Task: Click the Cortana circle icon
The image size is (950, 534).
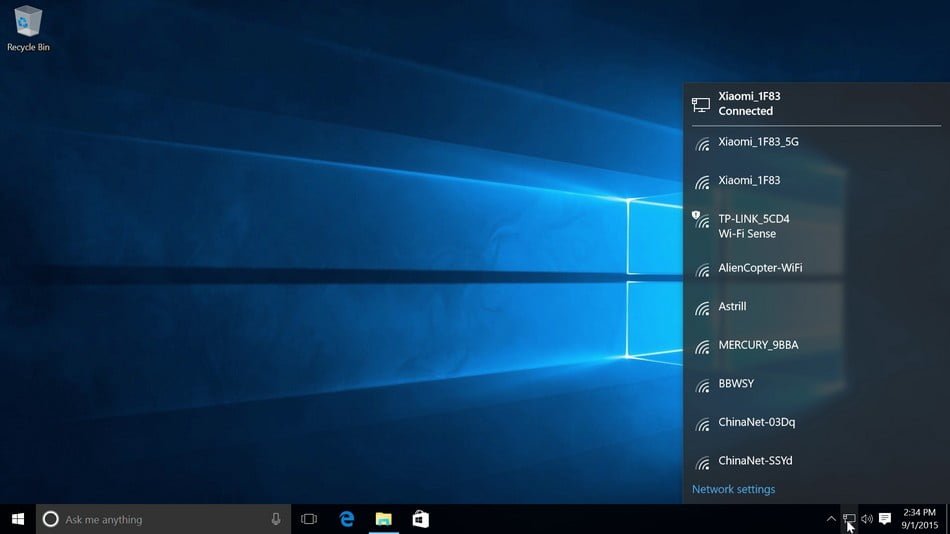Action: coord(51,519)
